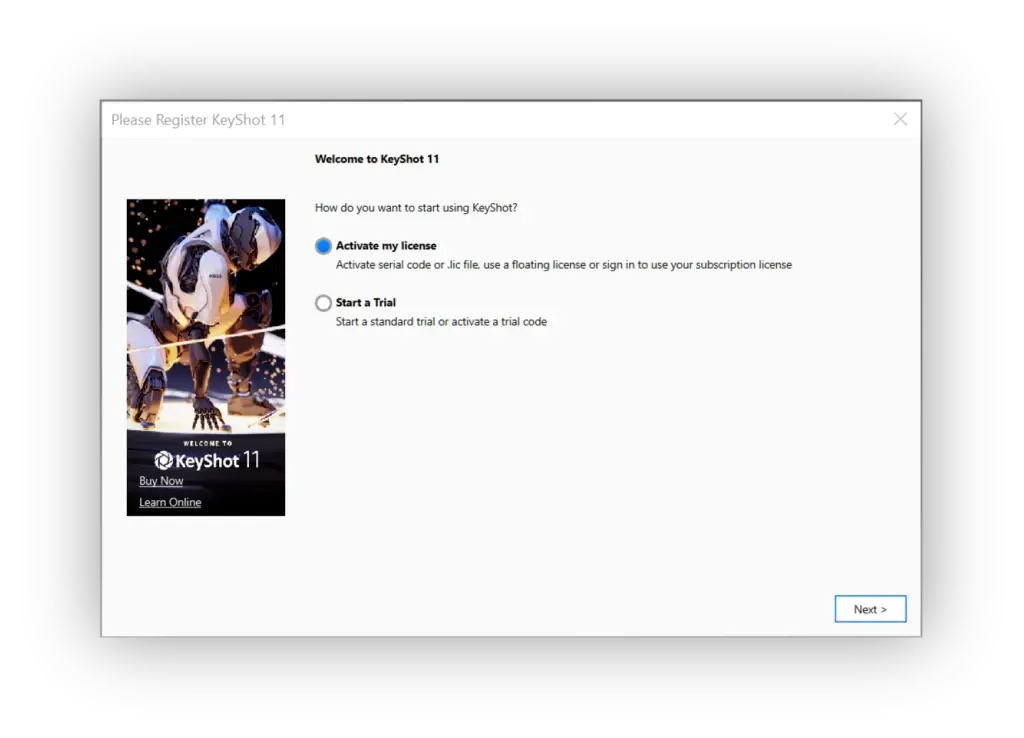Open the Learn Online link
The height and width of the screenshot is (738, 1024).
point(170,502)
